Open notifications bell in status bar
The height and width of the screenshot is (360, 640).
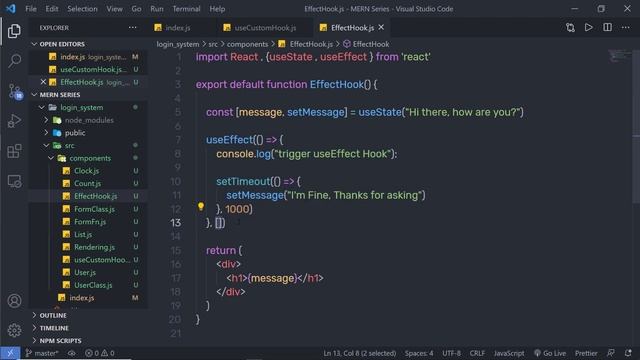pyautogui.click(x=628, y=353)
